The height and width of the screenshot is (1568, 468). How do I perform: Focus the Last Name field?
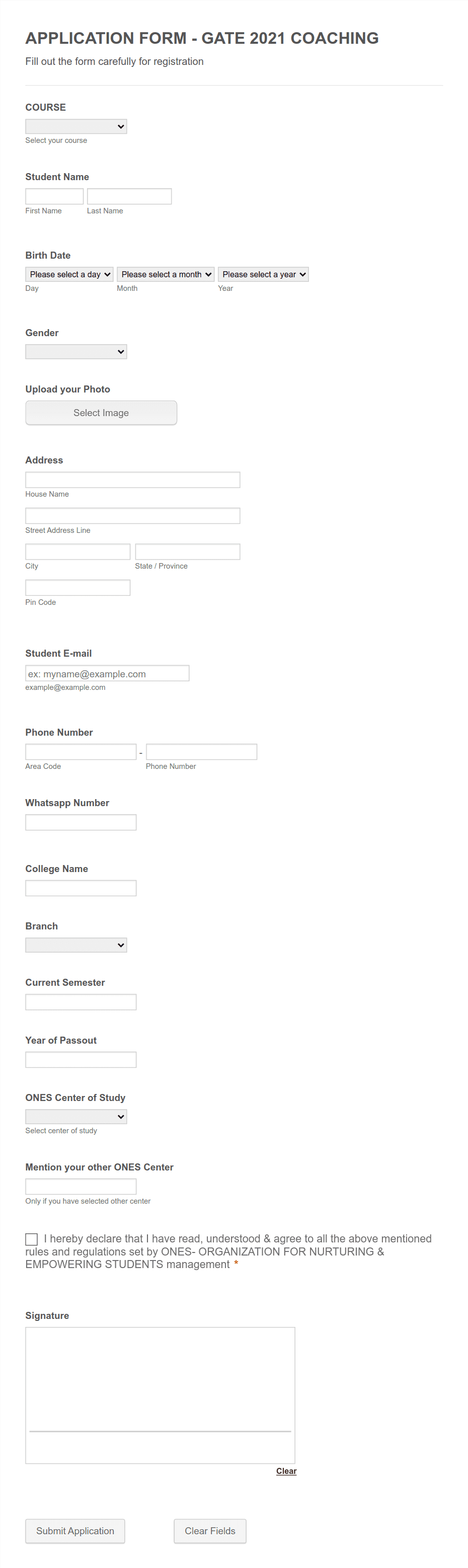point(129,196)
